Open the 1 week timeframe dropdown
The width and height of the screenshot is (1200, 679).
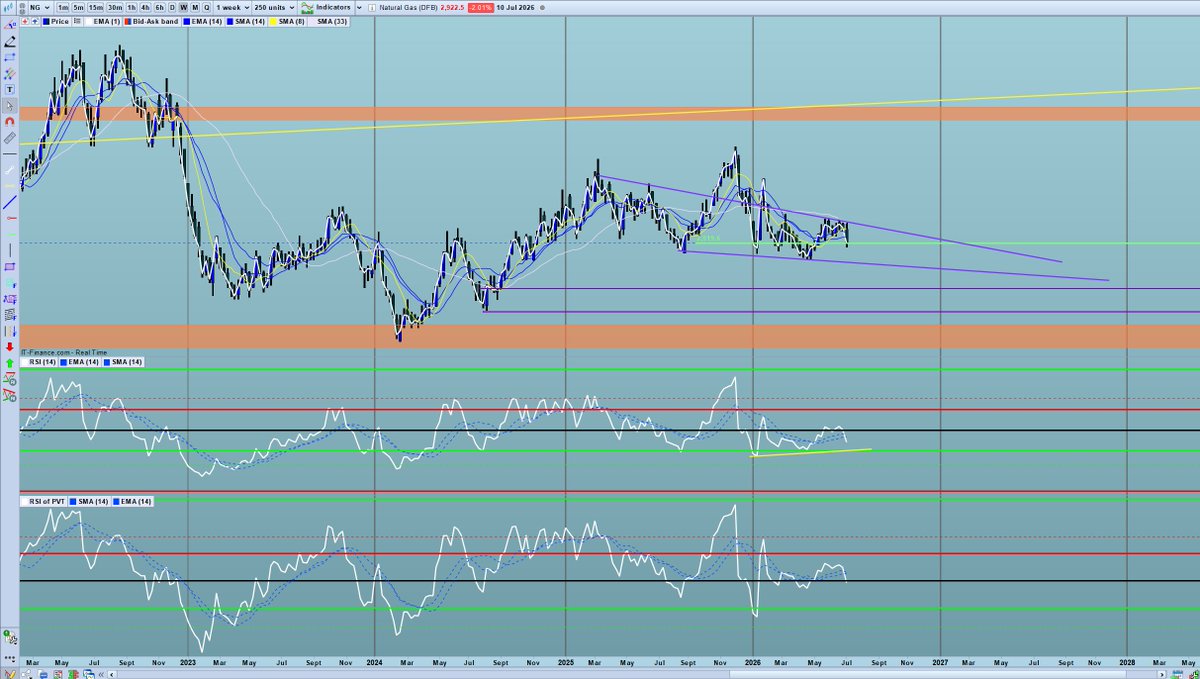(232, 8)
